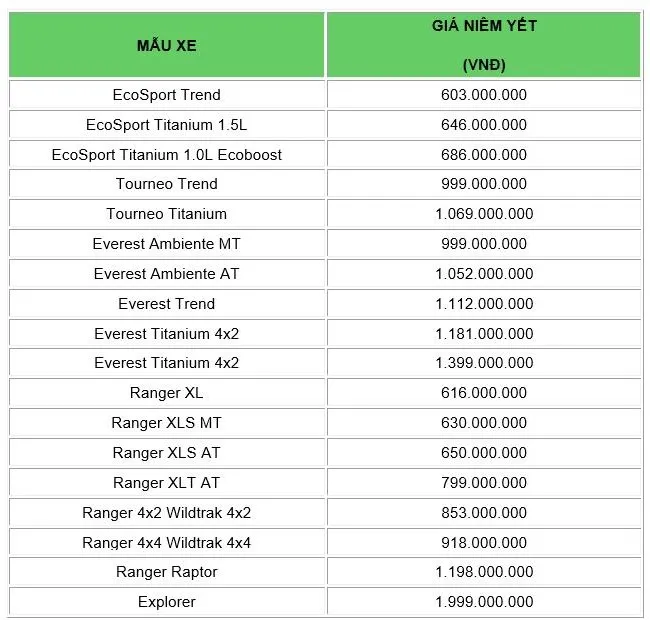Click the Explorer model cell
The height and width of the screenshot is (620, 650).
click(166, 602)
